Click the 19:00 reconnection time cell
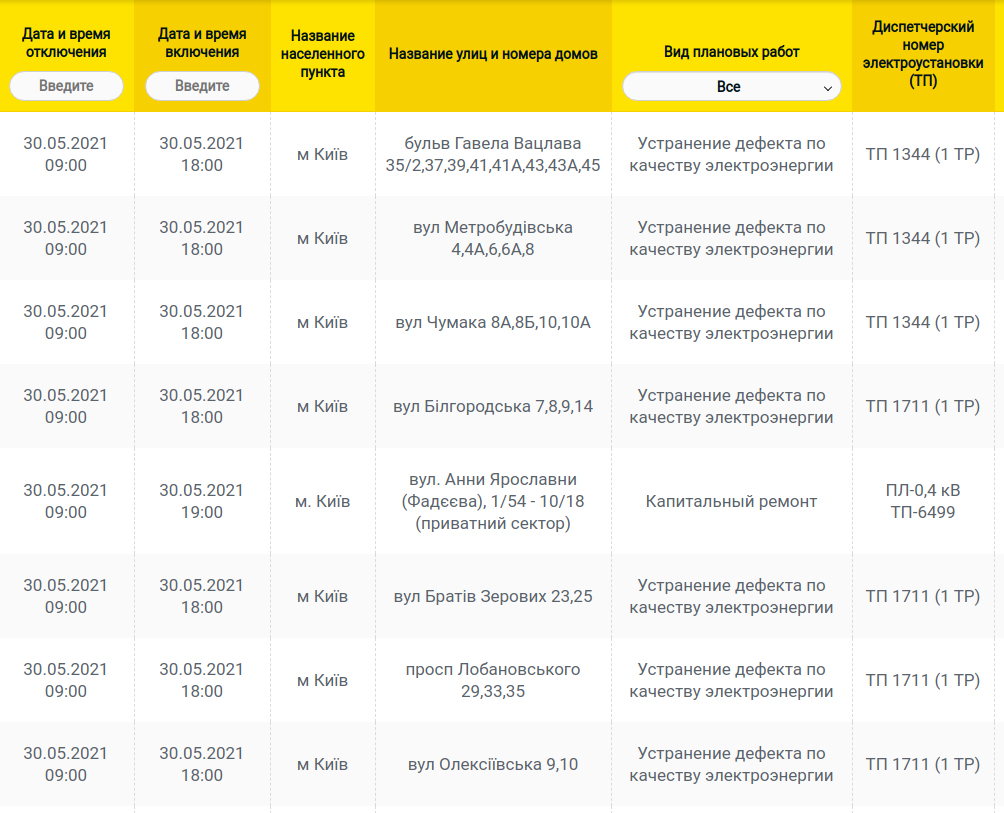The width and height of the screenshot is (1004, 813). click(202, 501)
